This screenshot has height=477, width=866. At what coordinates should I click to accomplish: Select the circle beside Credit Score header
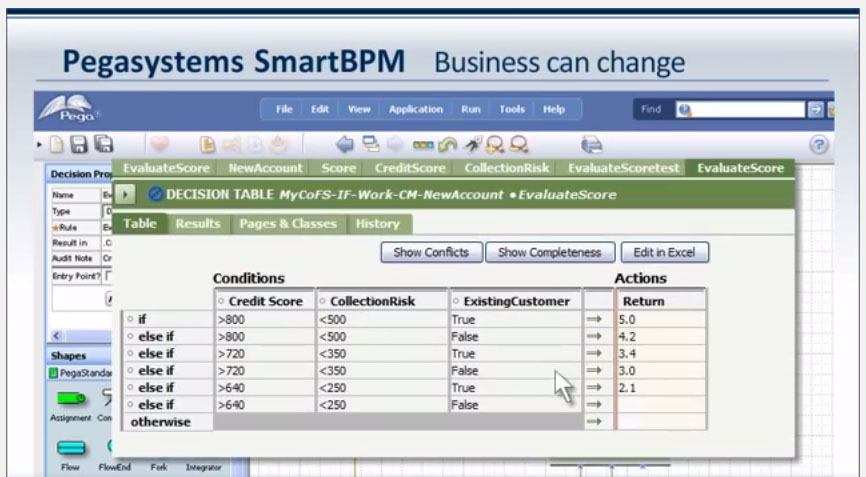221,301
